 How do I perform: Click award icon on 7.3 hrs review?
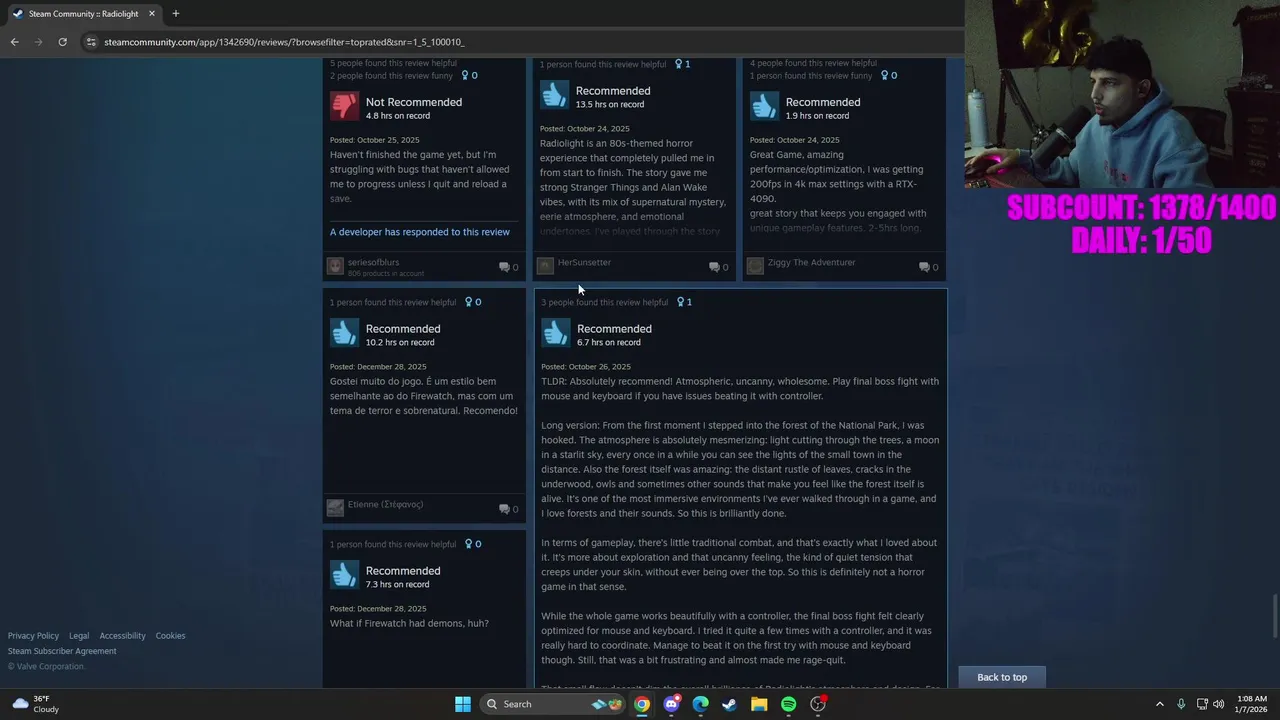472,544
